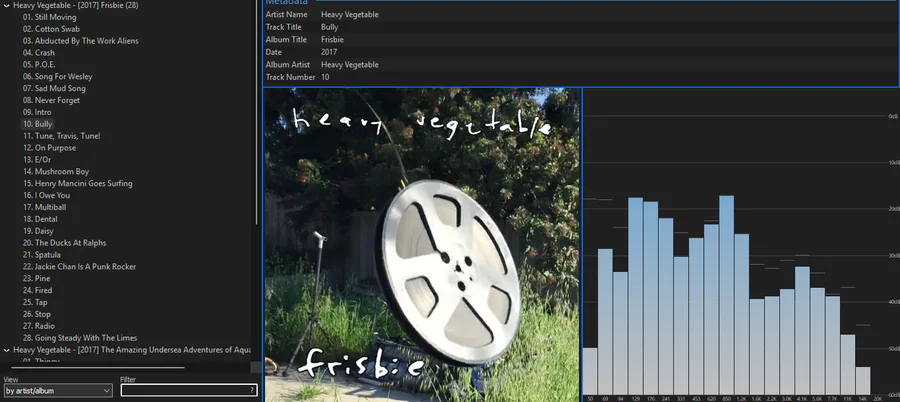
Task: Collapse the Frisbie (28) album node
Action: click(x=6, y=5)
